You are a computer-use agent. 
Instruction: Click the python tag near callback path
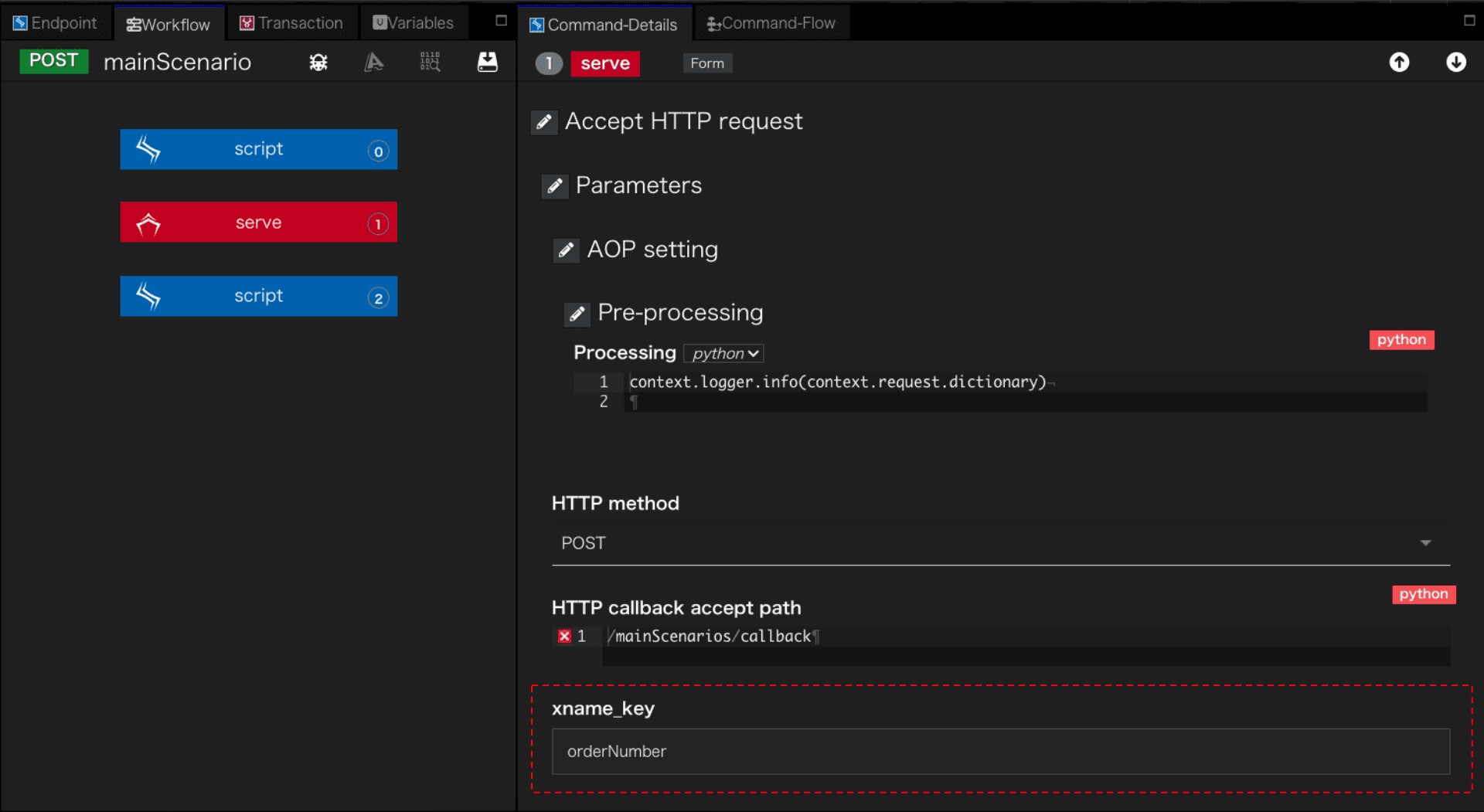[1424, 594]
